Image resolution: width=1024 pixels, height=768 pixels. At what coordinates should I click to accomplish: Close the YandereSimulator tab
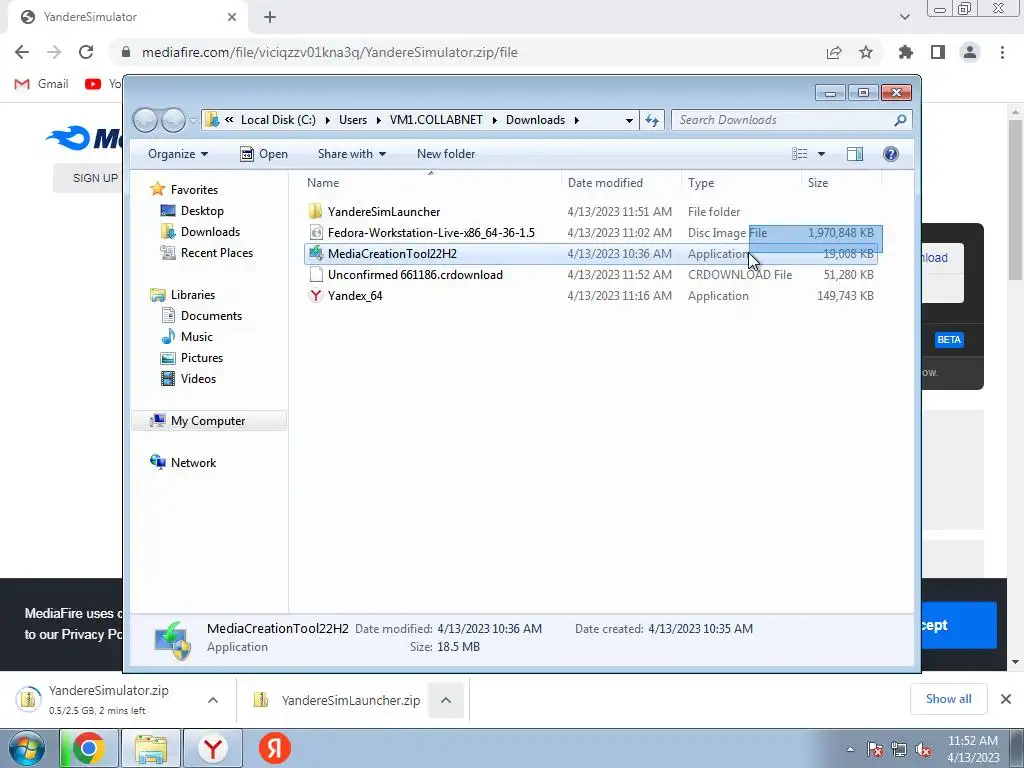click(232, 17)
